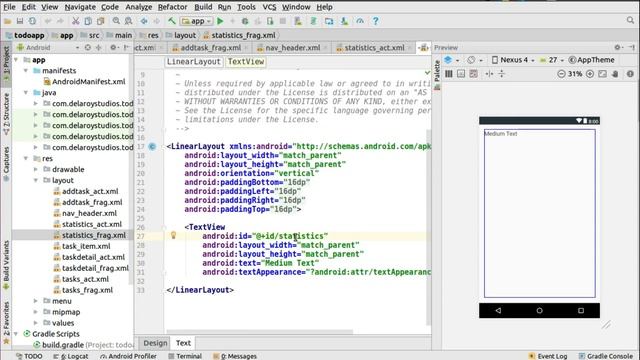Image resolution: width=640 pixels, height=360 pixels.
Task: Select the LinearLayout breadcrumb in the editor
Action: pos(193,62)
